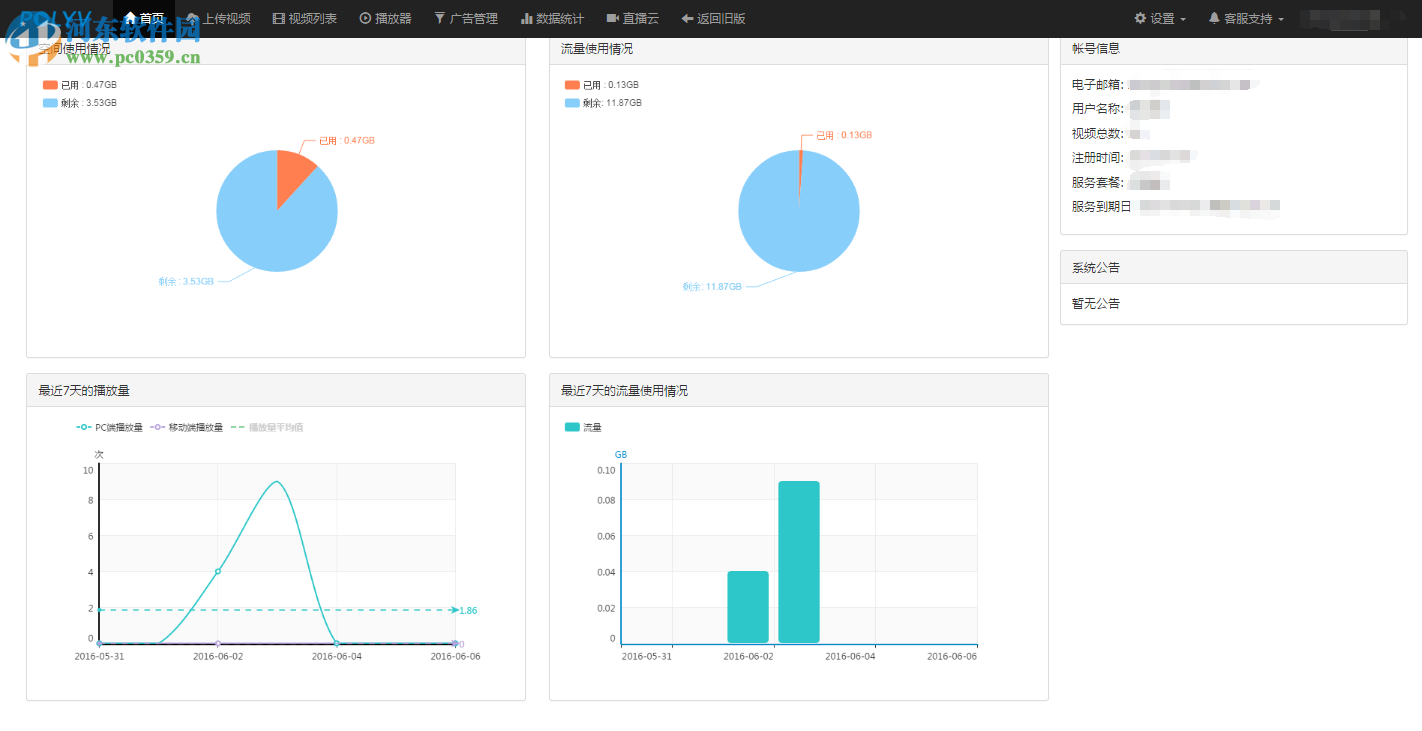Expand the 客服支持 dropdown menu

click(1246, 18)
